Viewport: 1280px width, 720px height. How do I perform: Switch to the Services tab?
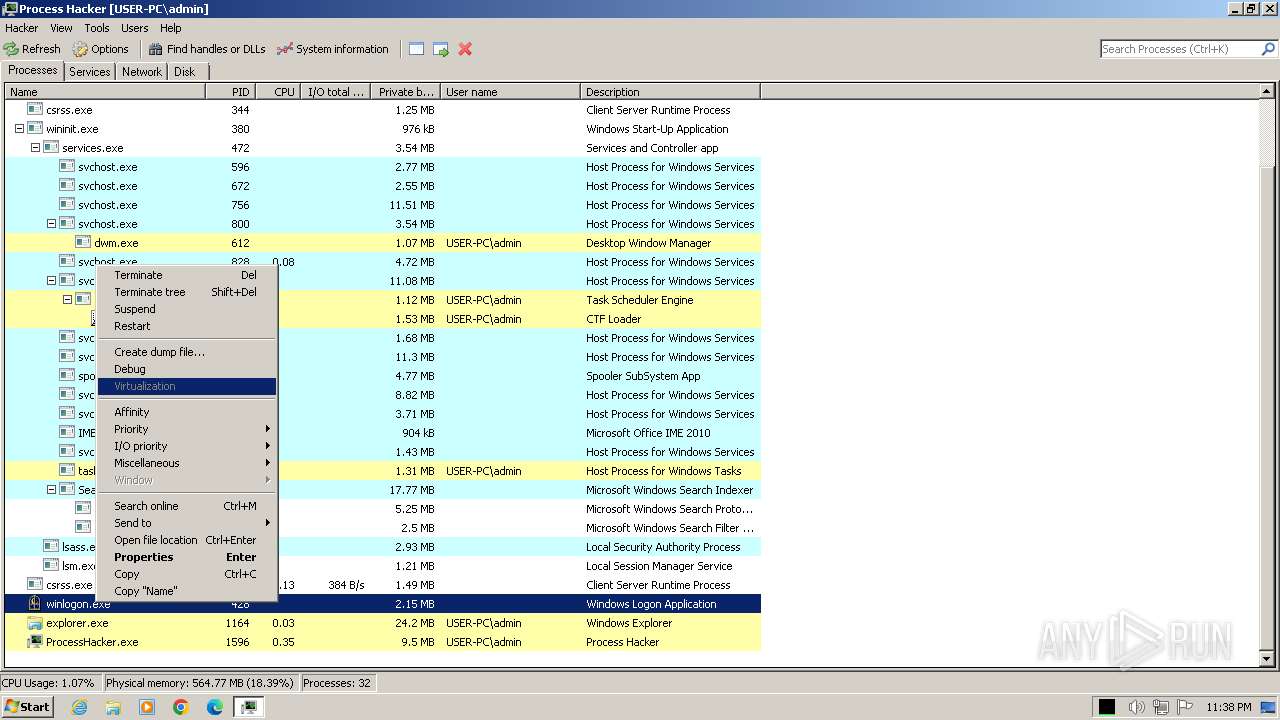90,72
